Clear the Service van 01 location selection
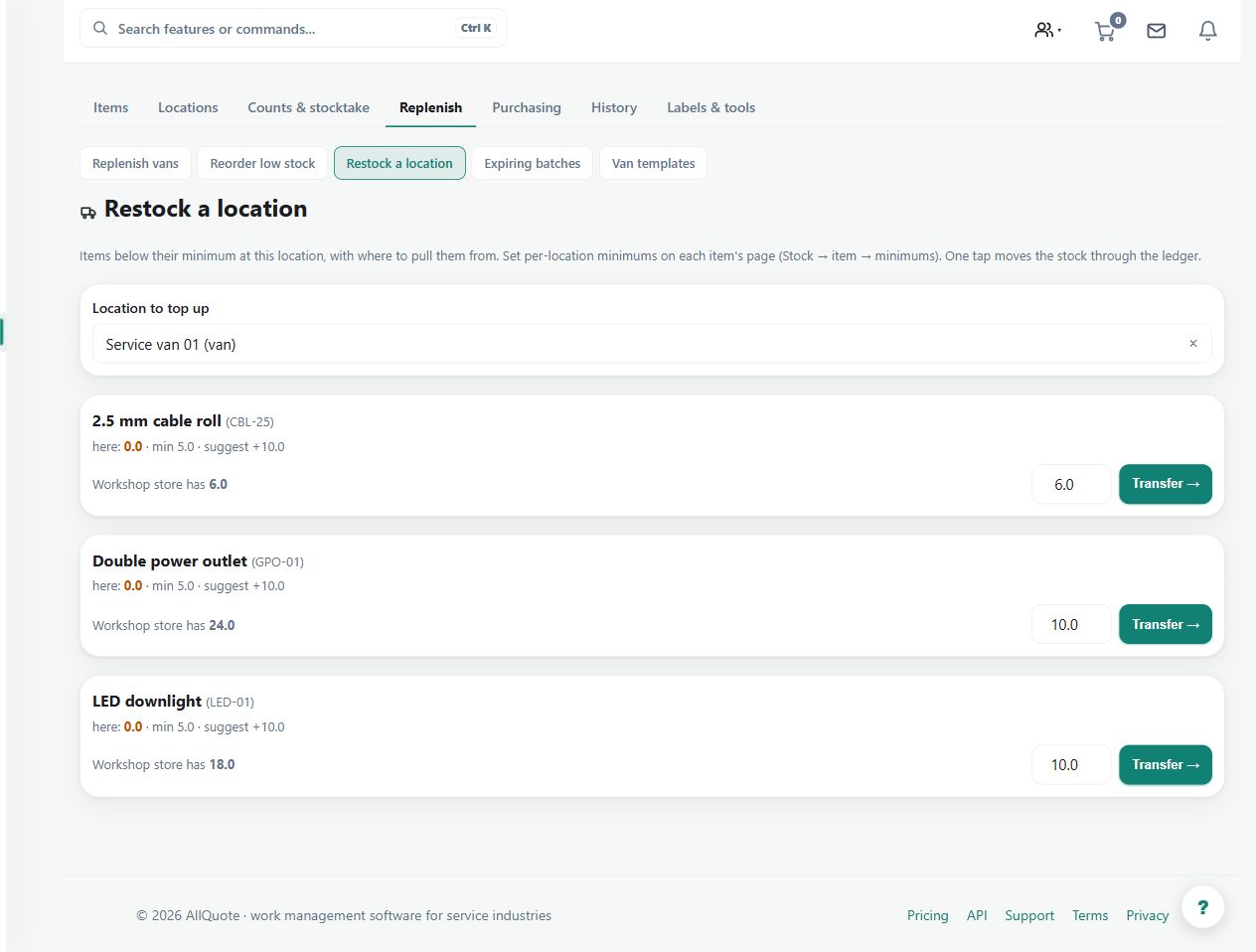1256x952 pixels. 1193,344
